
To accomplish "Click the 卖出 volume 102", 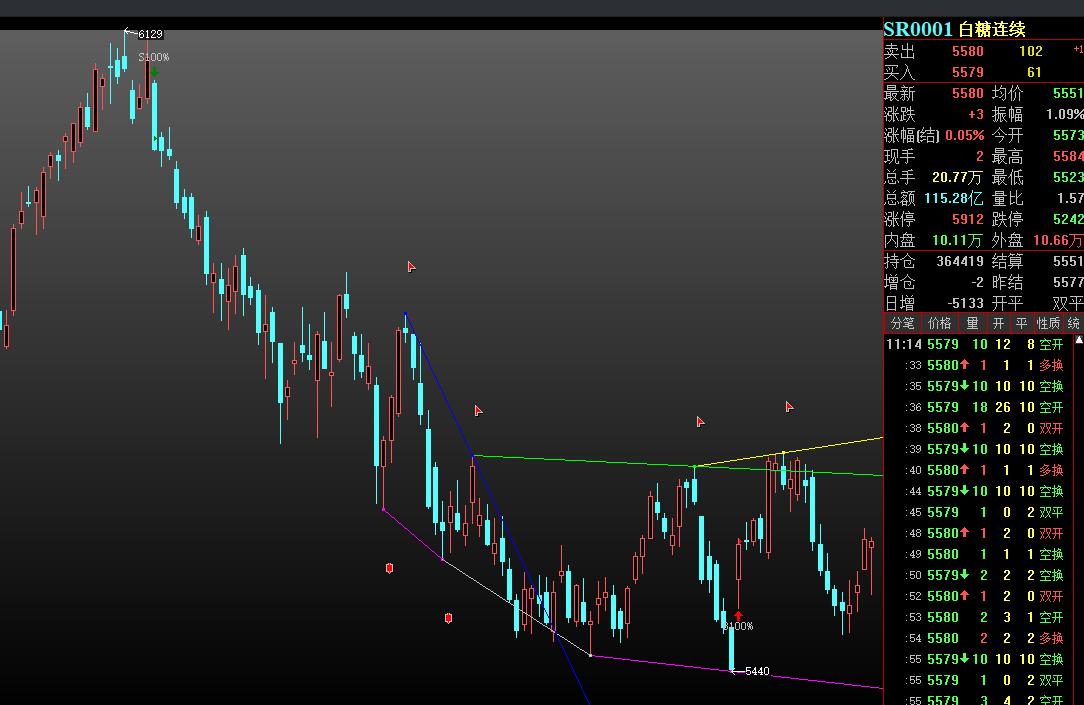I will point(1030,51).
